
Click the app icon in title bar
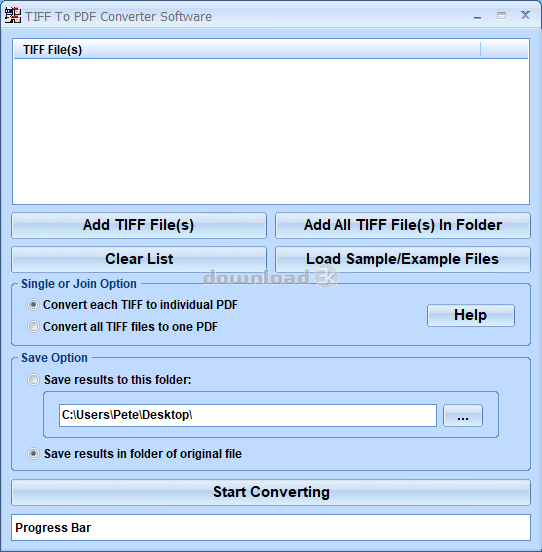[x=13, y=16]
